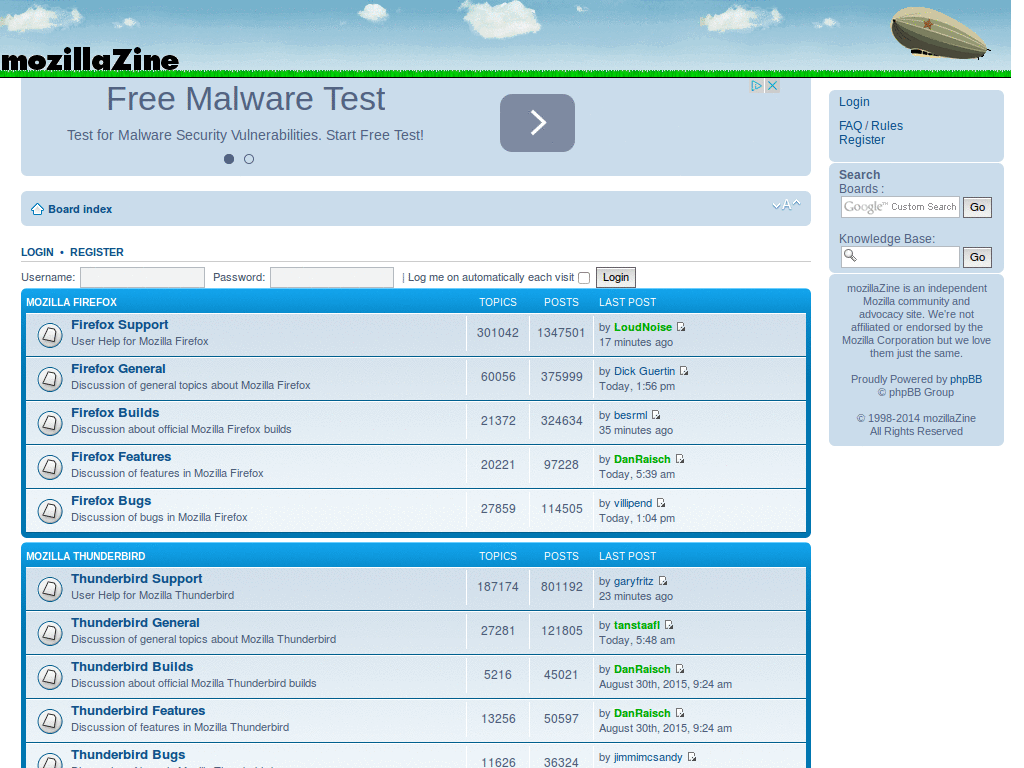
Task: Click the AdChoices icon on the ad
Action: coord(756,86)
